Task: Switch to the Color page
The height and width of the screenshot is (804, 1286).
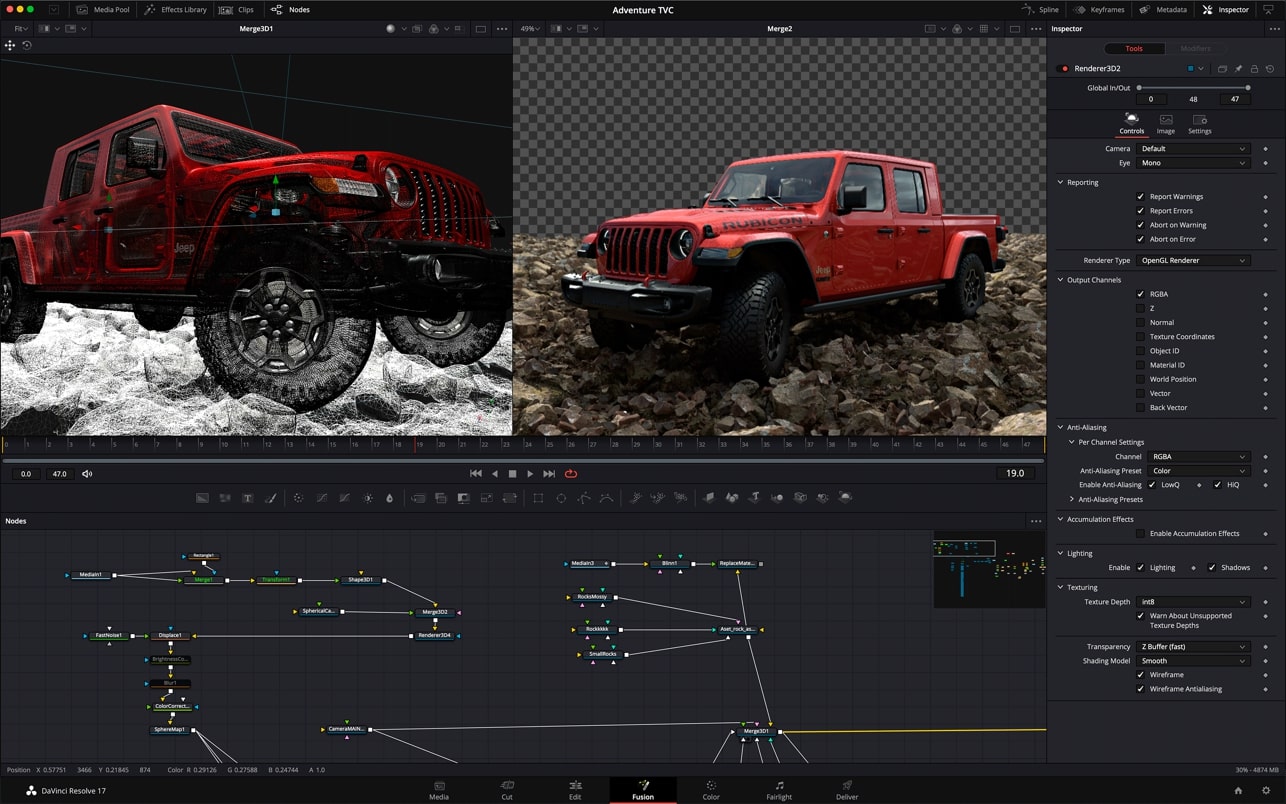Action: 711,790
